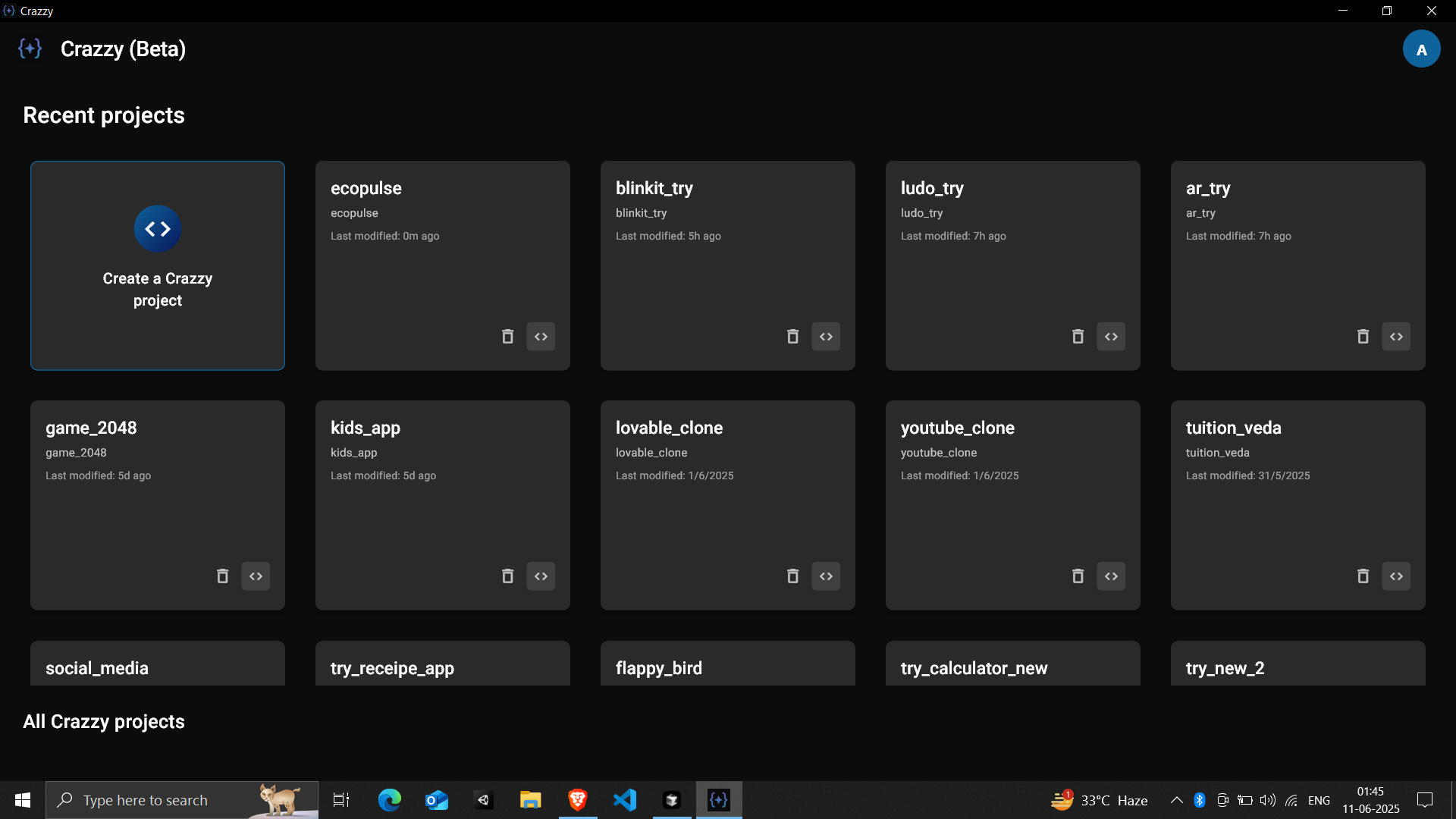The height and width of the screenshot is (819, 1456).
Task: Click the taskbar search field
Action: pyautogui.click(x=182, y=799)
